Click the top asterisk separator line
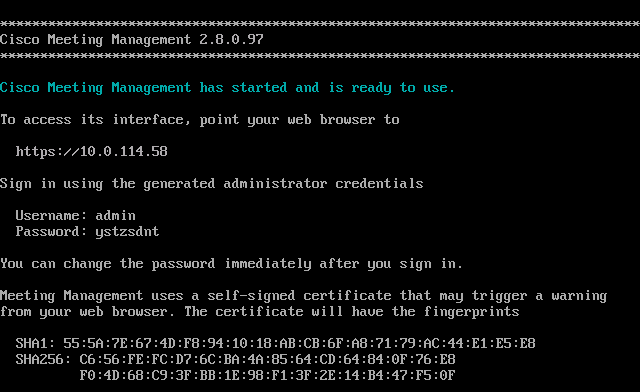Screen dimensions: 640x392 click(320, 24)
